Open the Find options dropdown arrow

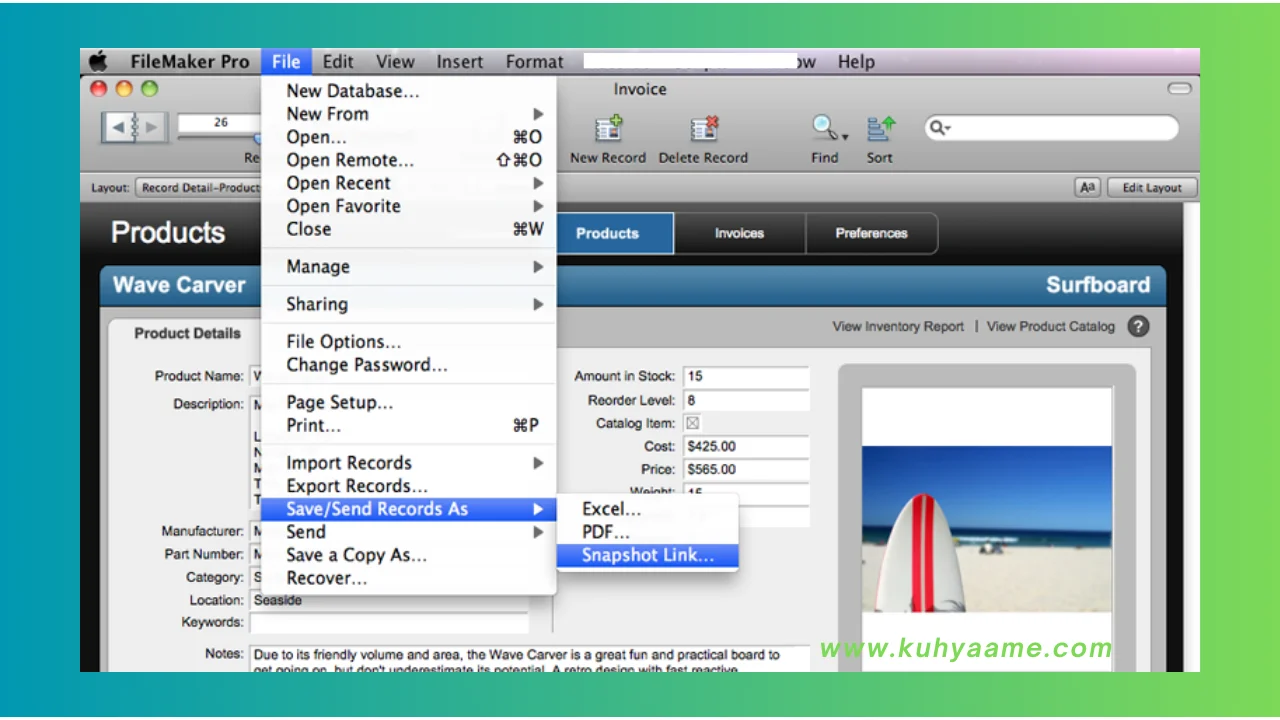[x=846, y=136]
